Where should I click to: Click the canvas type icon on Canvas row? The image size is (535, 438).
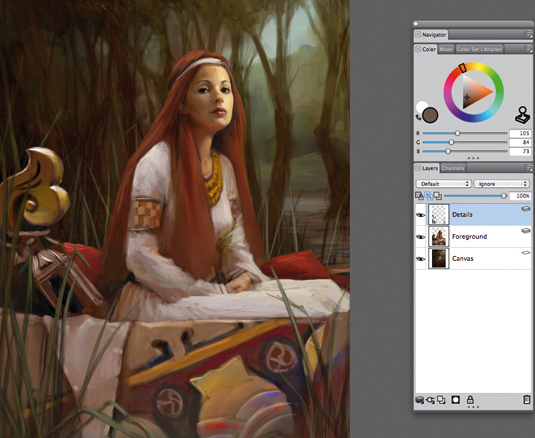click(x=526, y=253)
